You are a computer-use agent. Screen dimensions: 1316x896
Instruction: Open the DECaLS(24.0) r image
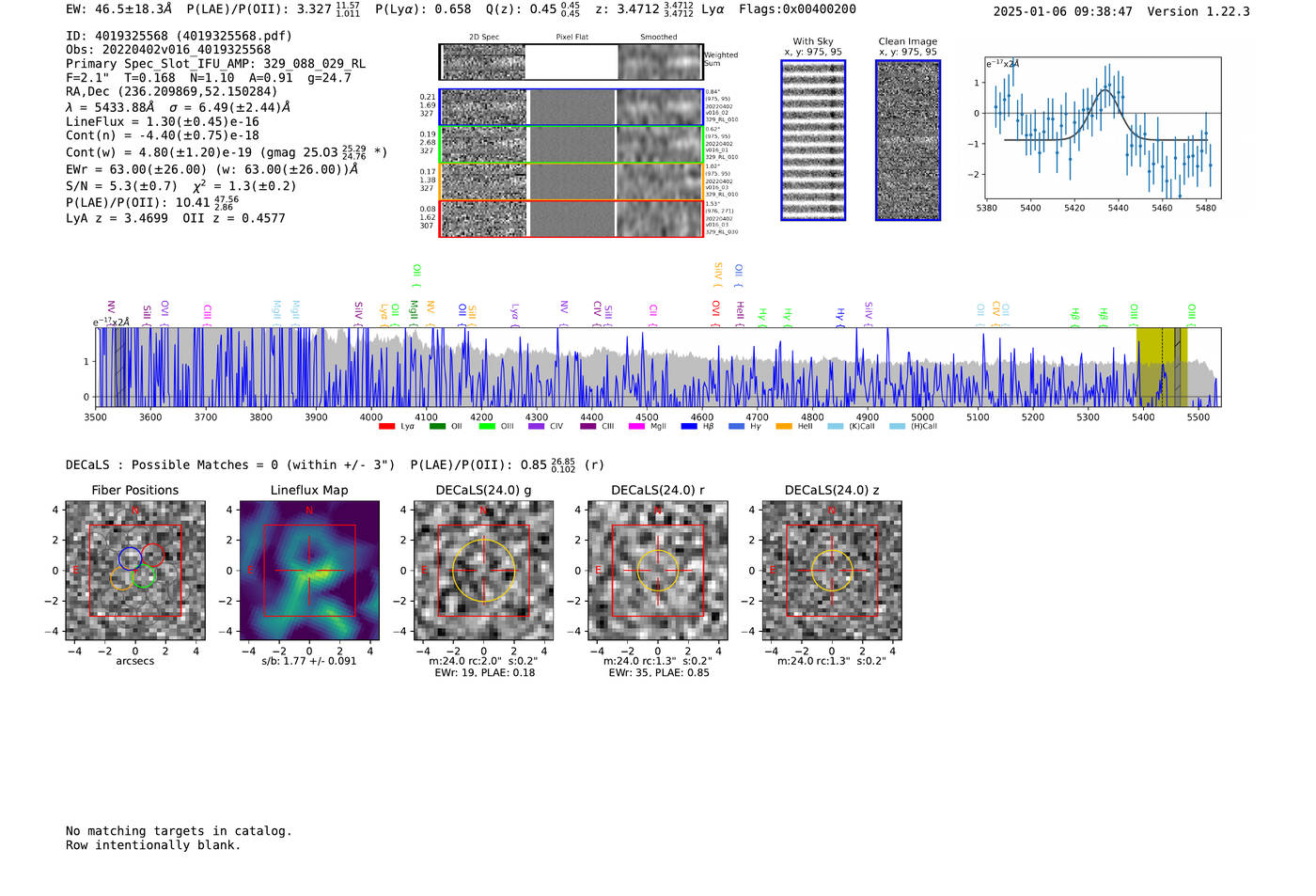click(658, 571)
